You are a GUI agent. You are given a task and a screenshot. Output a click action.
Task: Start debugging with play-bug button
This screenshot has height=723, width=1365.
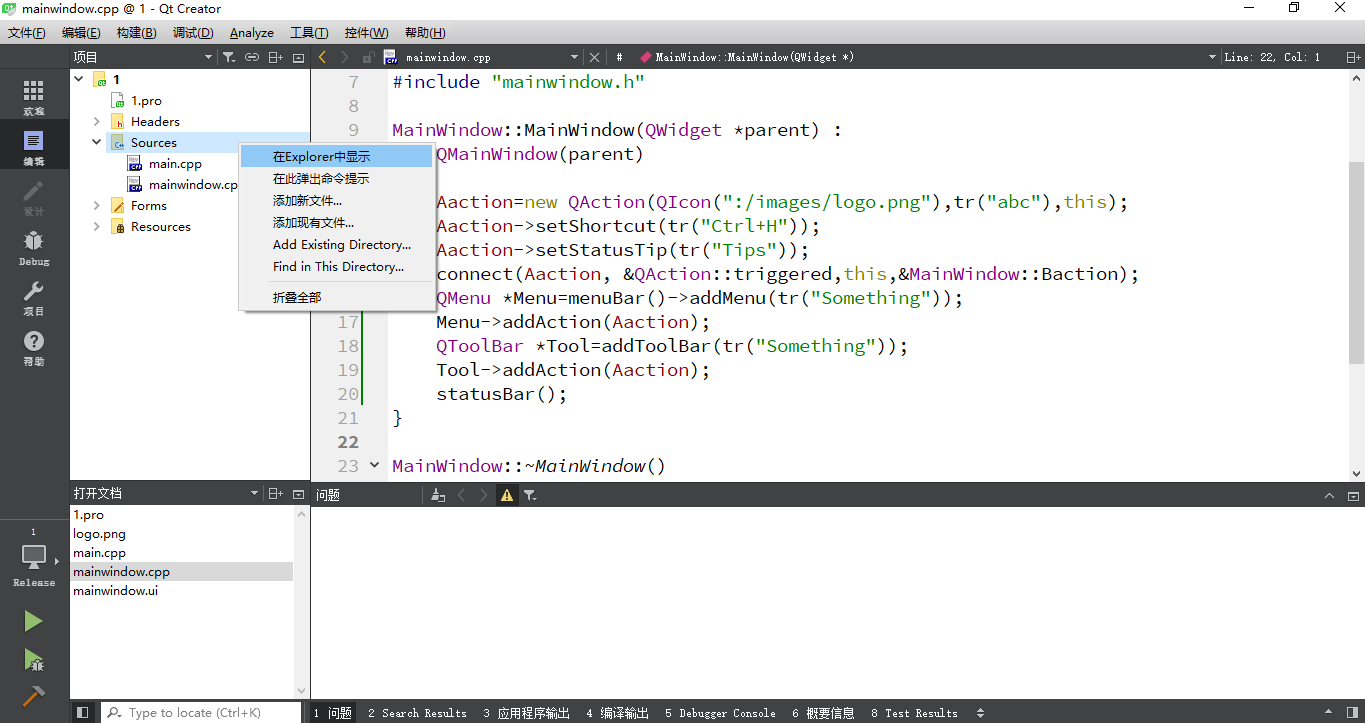point(34,659)
